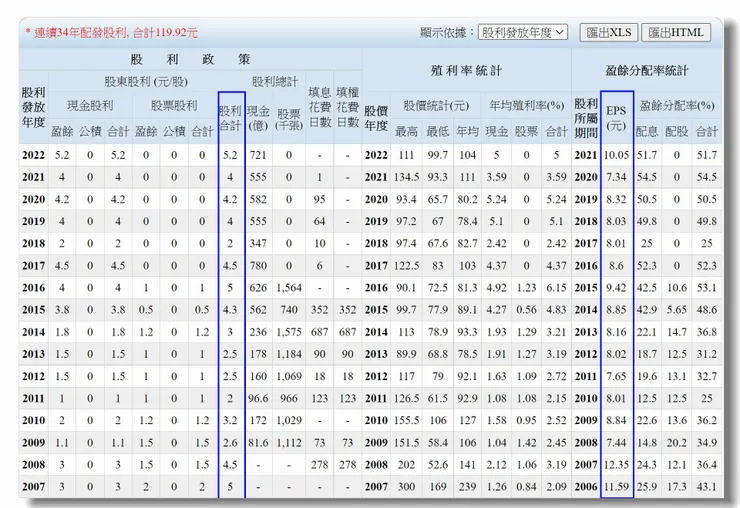The width and height of the screenshot is (740, 508).
Task: Select EPS cell 11.59
Action: [x=616, y=487]
